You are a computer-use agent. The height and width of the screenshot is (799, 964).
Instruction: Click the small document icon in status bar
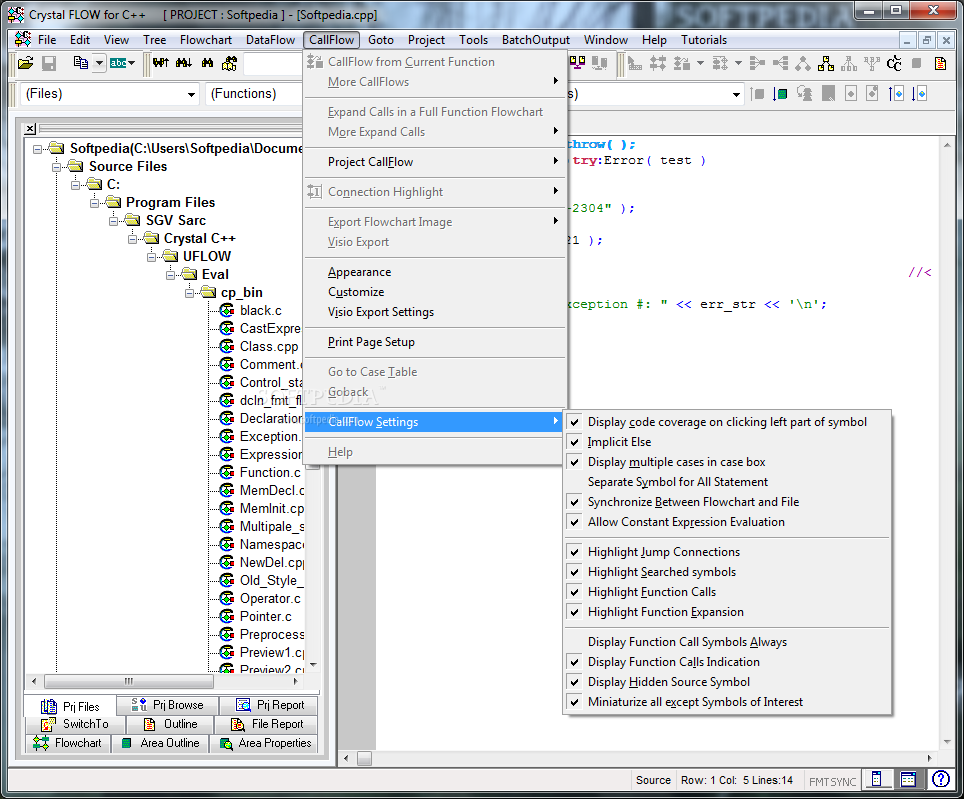coord(877,779)
